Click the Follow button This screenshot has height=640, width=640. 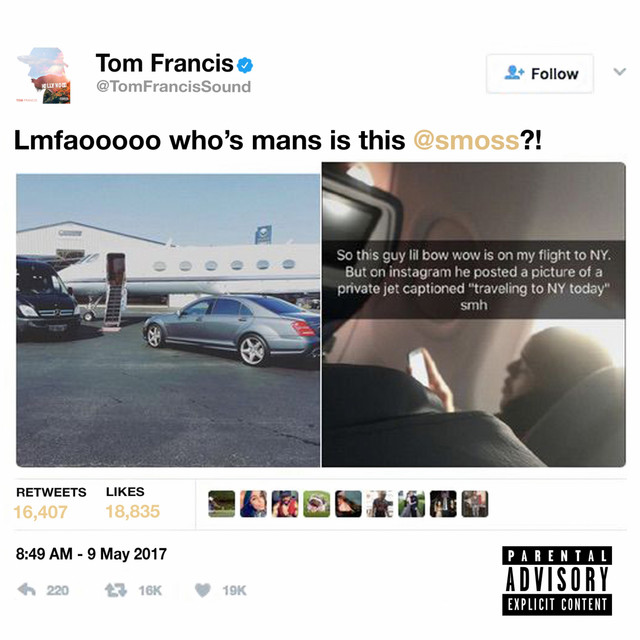(x=540, y=74)
